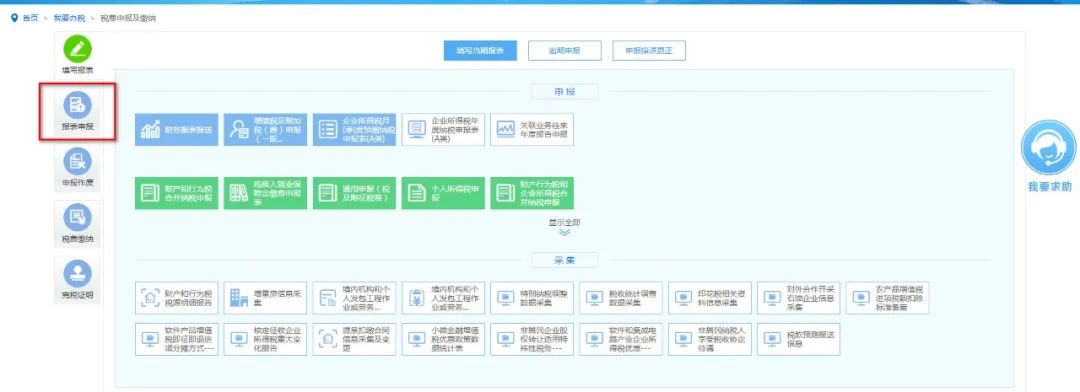Open 财产和行为税税源明细报告 collection tile

point(176,298)
